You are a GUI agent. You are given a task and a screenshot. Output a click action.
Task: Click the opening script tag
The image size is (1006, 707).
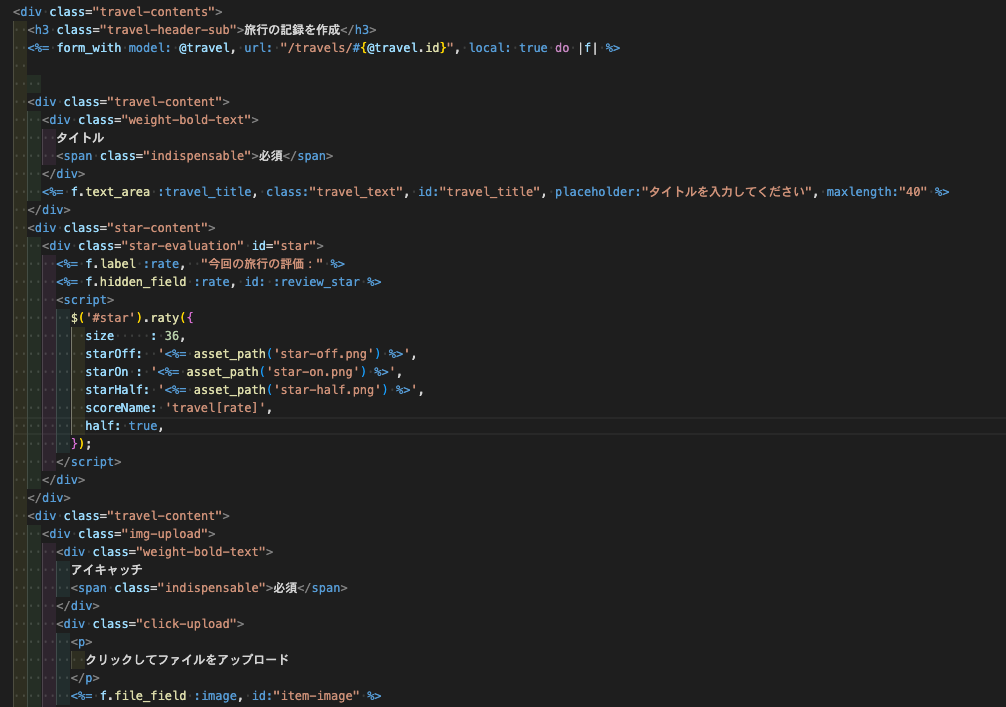click(x=85, y=299)
